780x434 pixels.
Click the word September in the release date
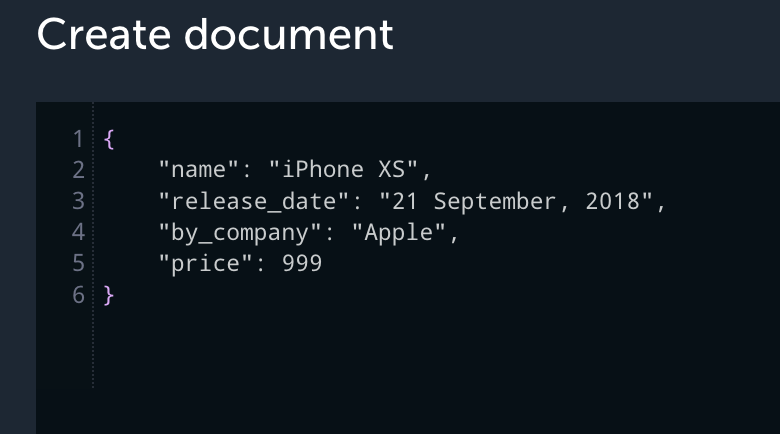[x=495, y=202]
